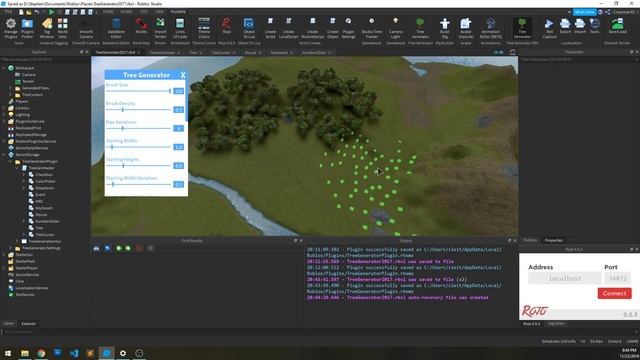
Task: Run the Object To Lua plugin
Action: coord(249,28)
